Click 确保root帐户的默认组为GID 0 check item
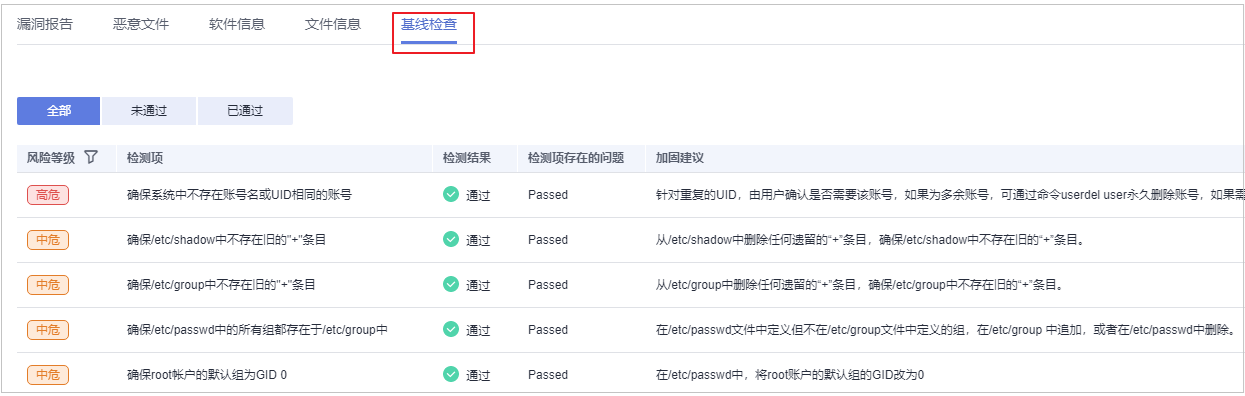The height and width of the screenshot is (396, 1245). 206,375
